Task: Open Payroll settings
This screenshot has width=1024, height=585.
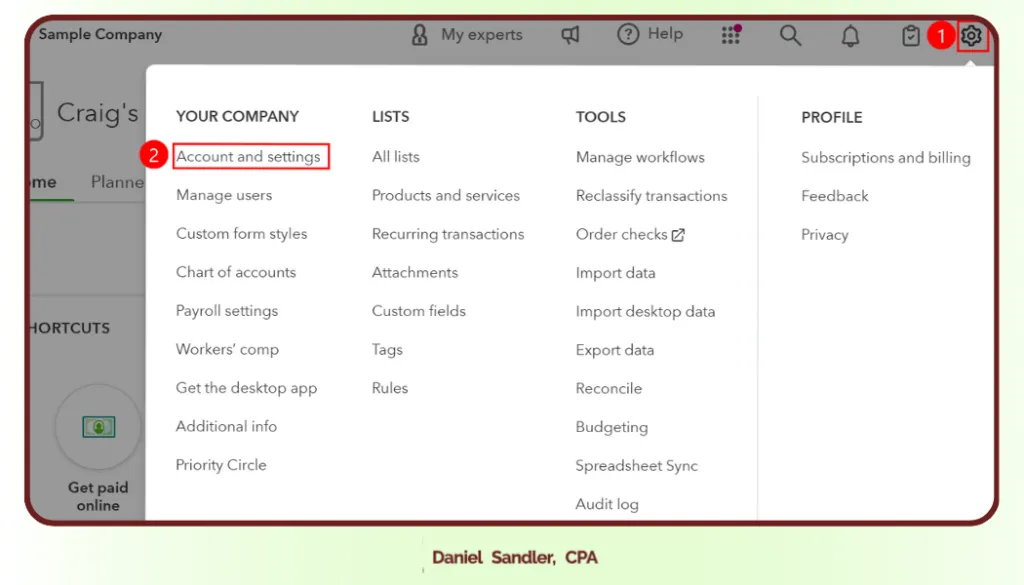Action: point(227,311)
